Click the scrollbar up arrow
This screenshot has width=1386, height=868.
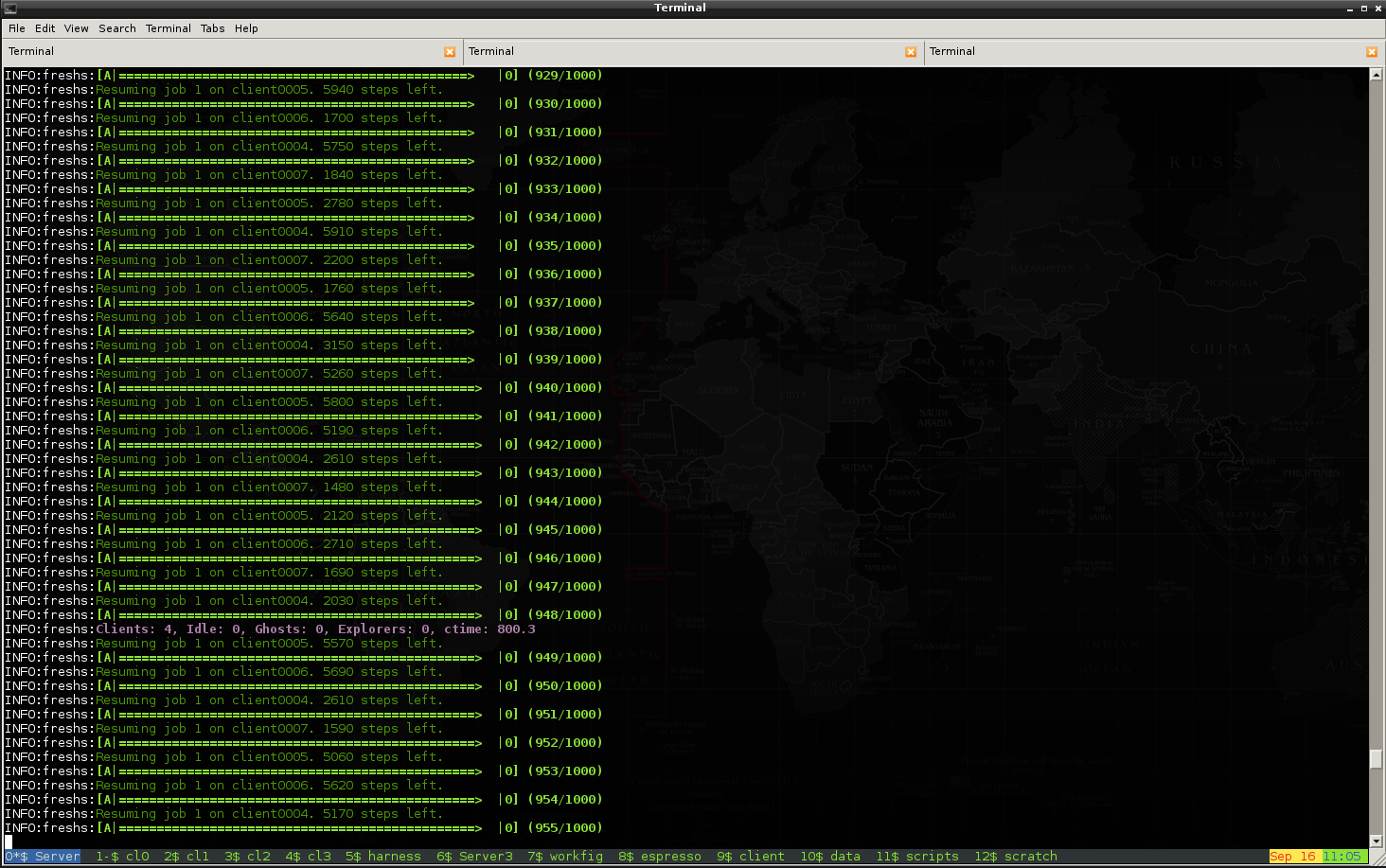[1377, 75]
